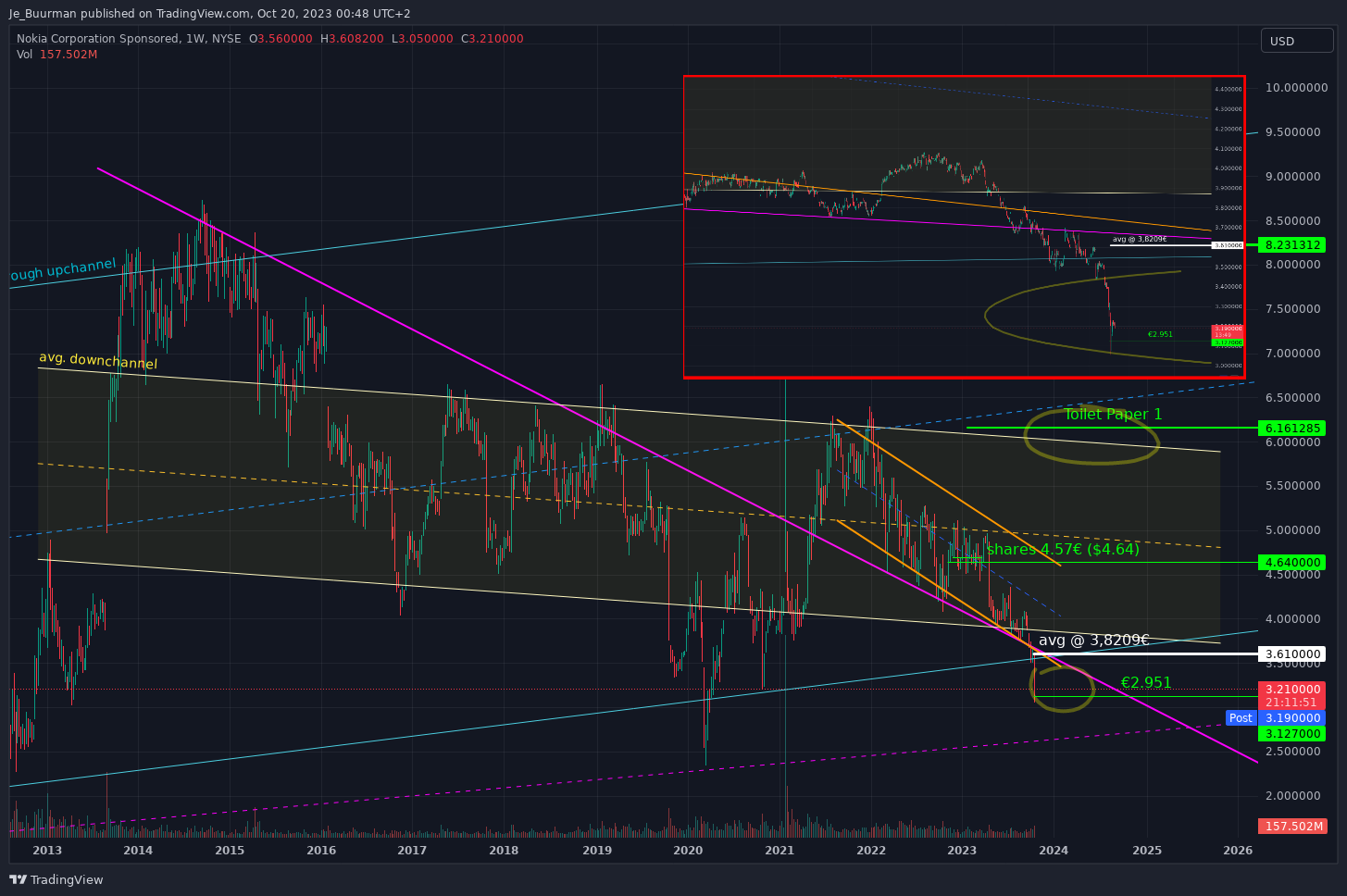The width and height of the screenshot is (1347, 896).
Task: Click the 2024 year on time axis
Action: pos(1054,850)
